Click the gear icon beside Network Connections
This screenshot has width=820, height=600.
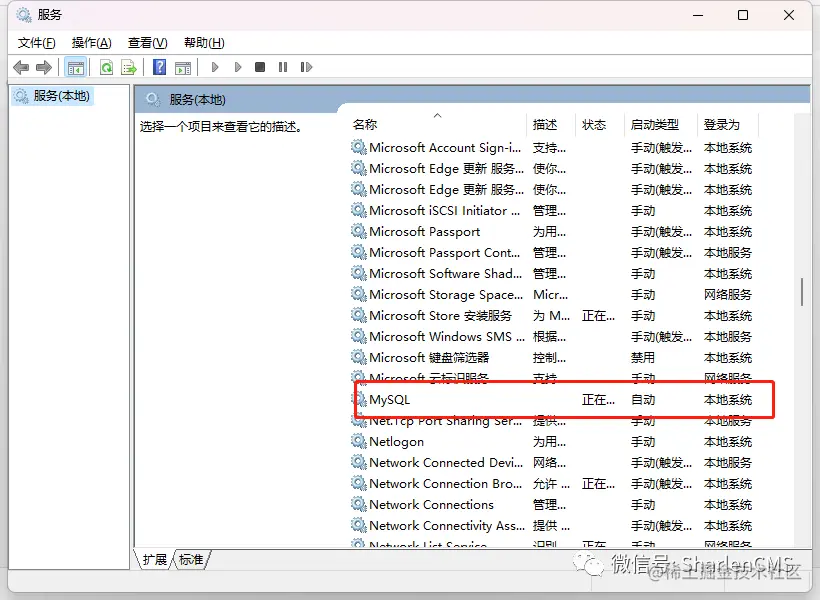tap(359, 504)
